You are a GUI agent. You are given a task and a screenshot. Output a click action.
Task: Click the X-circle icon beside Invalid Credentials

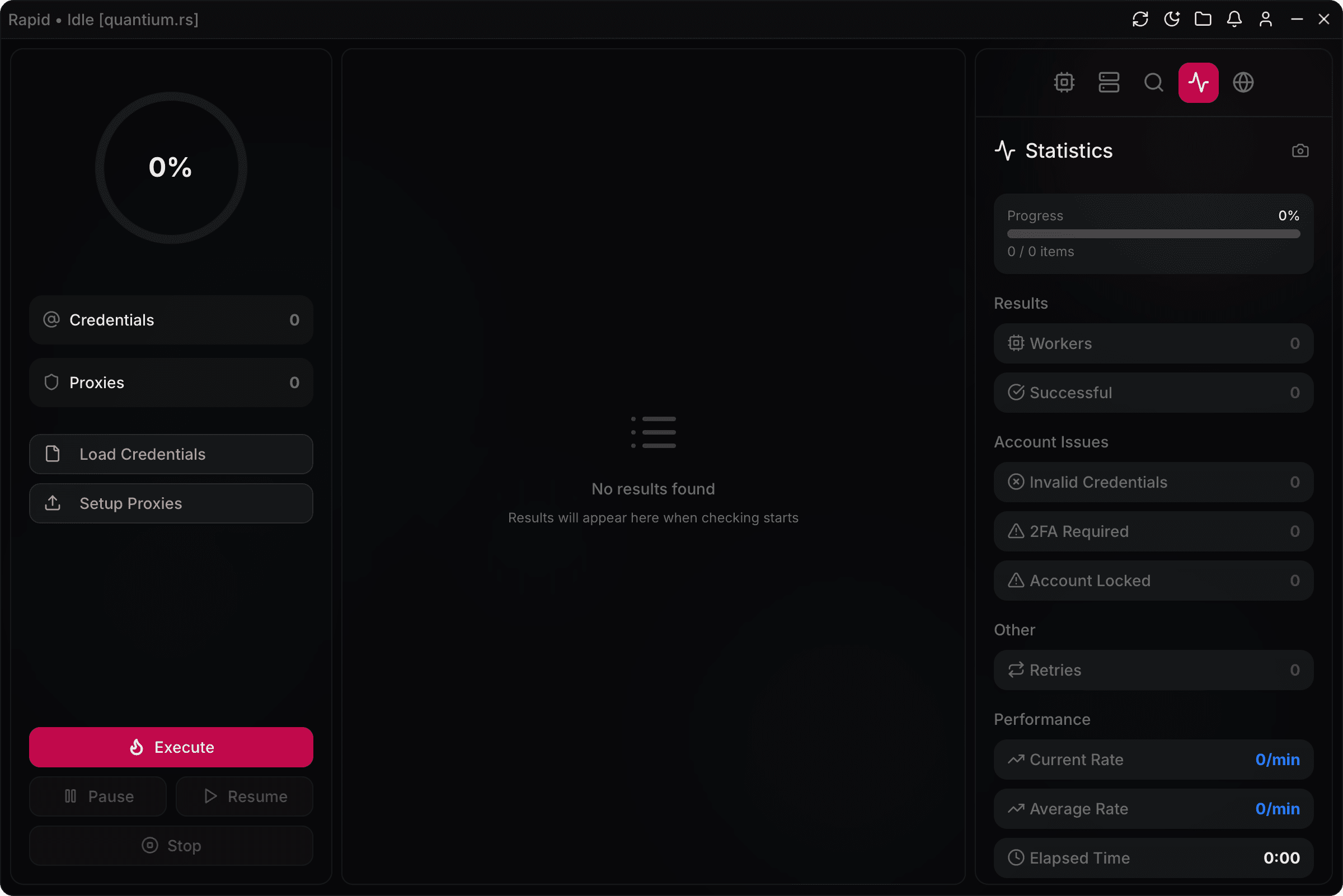pyautogui.click(x=1016, y=482)
